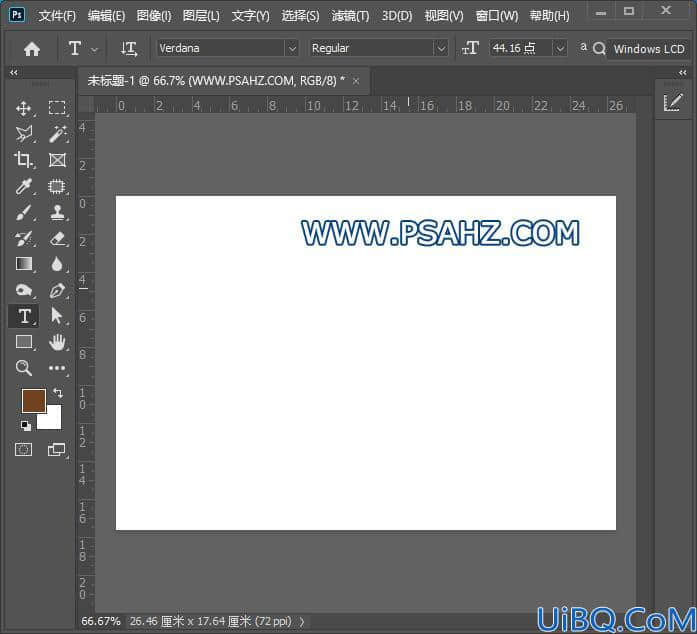This screenshot has height=634, width=697.
Task: Open the 帮助(H) menu
Action: [x=549, y=16]
